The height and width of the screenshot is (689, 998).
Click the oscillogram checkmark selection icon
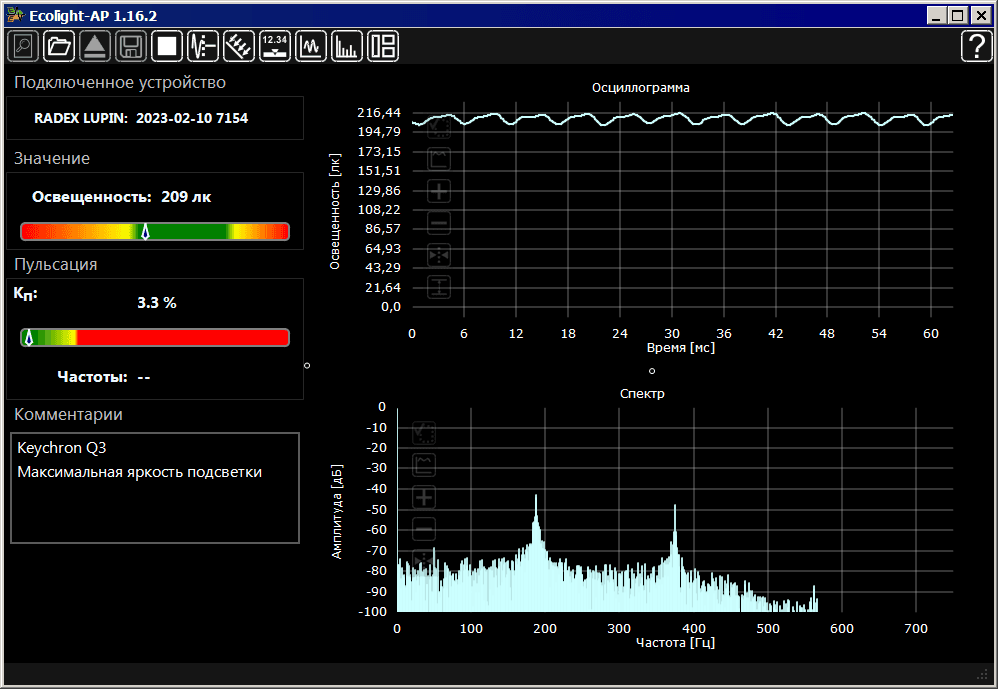tap(439, 127)
